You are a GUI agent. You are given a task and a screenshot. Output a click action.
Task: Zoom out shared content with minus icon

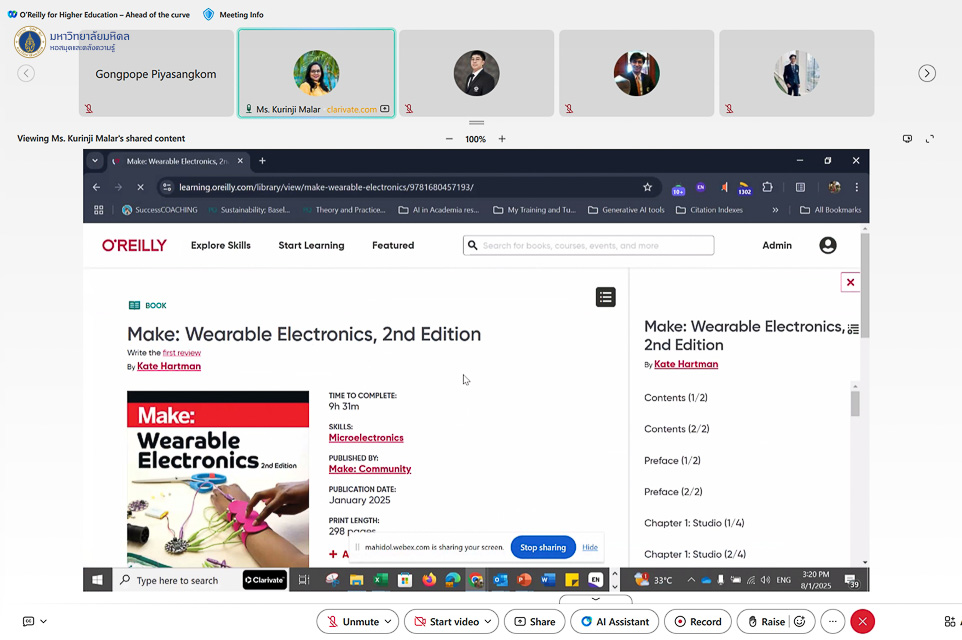pos(449,139)
